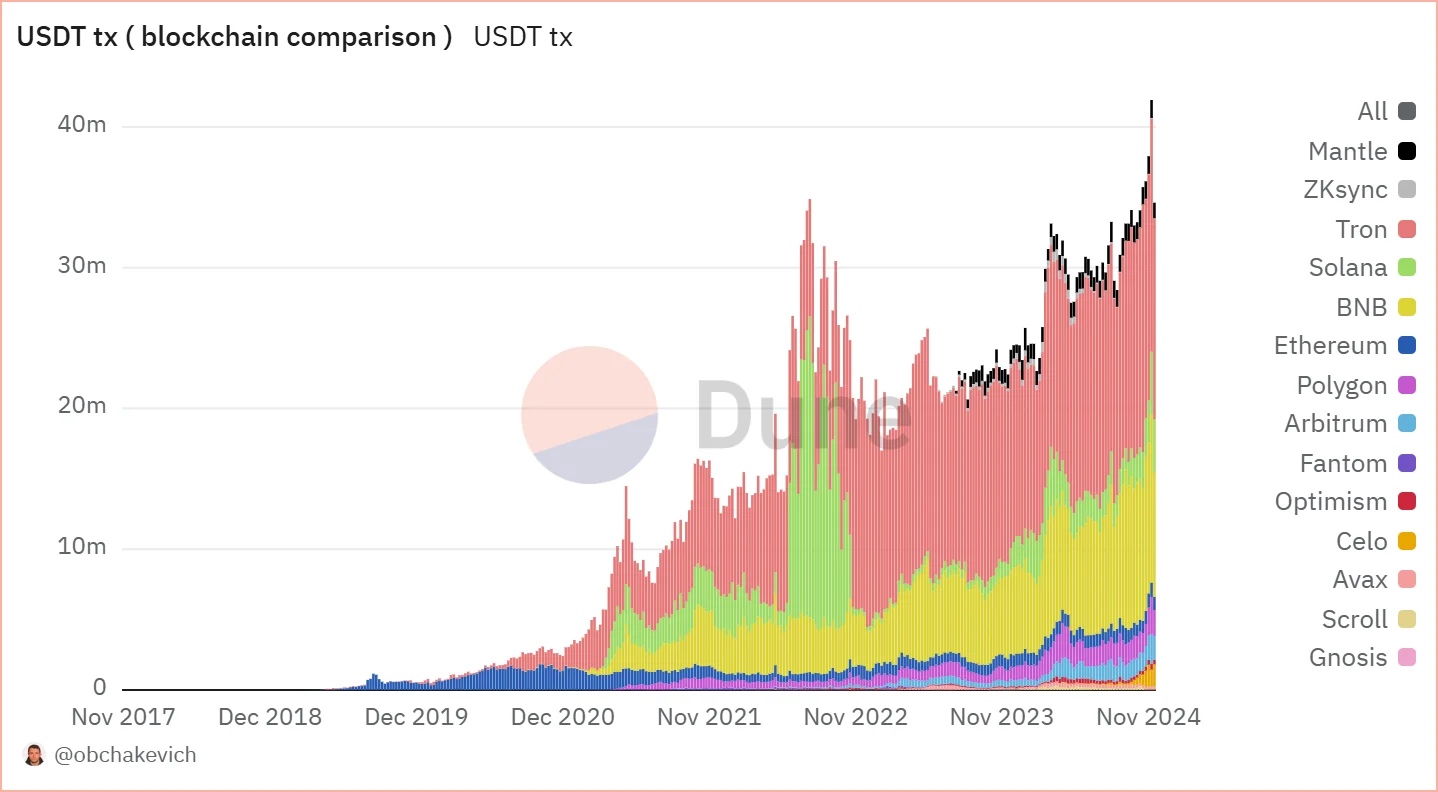Click the Nov 2024 x-axis label
The height and width of the screenshot is (792, 1438).
(1148, 716)
